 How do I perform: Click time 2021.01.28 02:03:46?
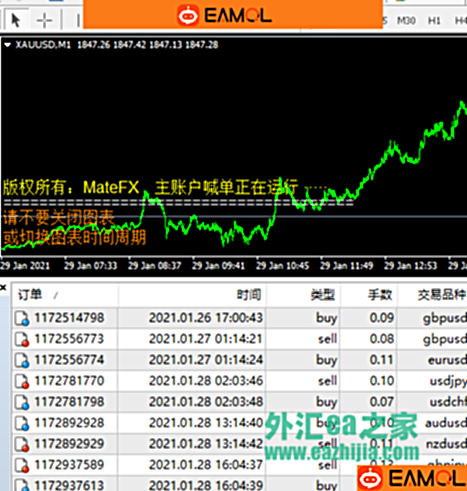(x=206, y=381)
